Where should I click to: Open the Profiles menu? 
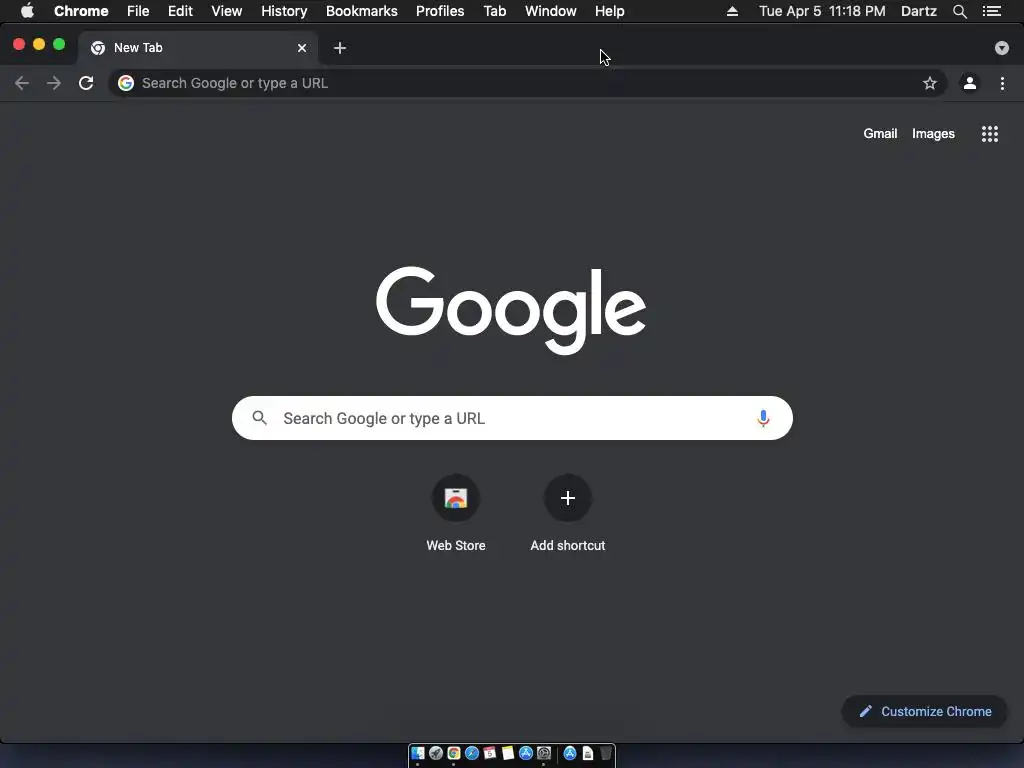[440, 11]
